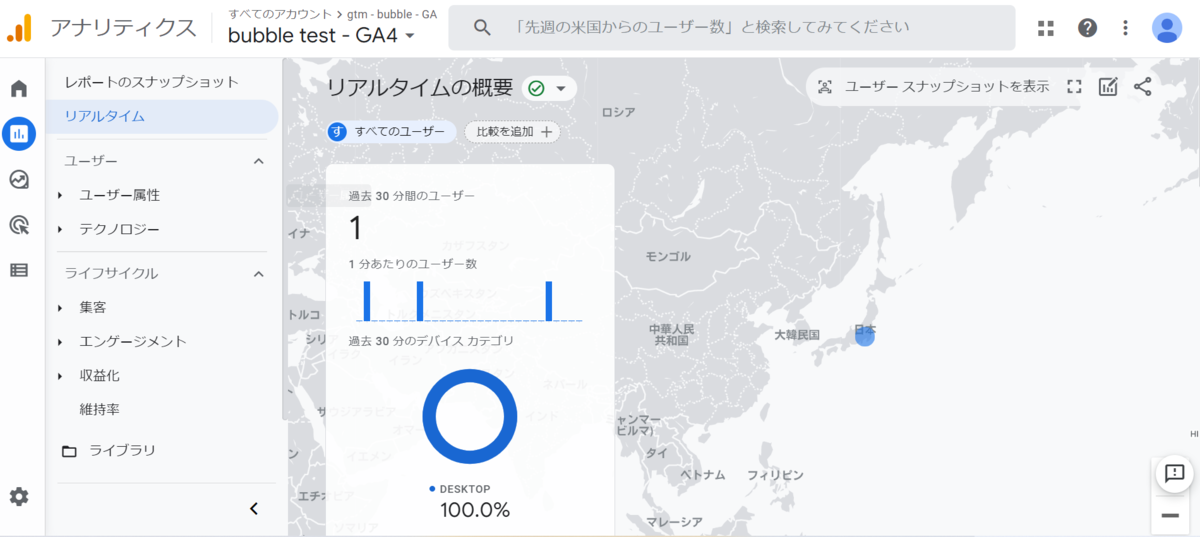Click 過去 30 分のデバイス カテゴリ label
Image resolution: width=1200 pixels, height=537 pixels.
pyautogui.click(x=431, y=341)
